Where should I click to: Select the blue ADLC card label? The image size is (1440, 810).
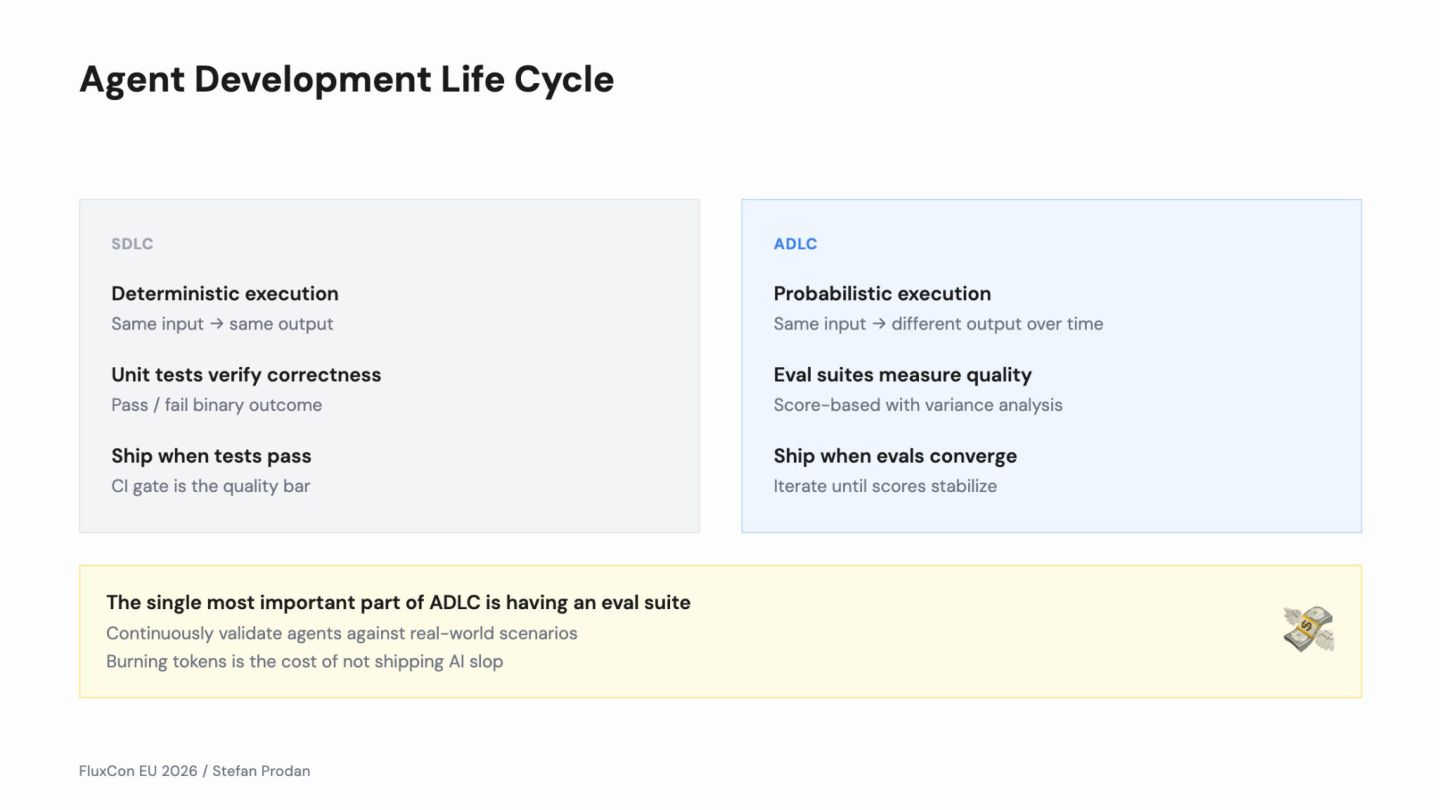click(x=795, y=244)
